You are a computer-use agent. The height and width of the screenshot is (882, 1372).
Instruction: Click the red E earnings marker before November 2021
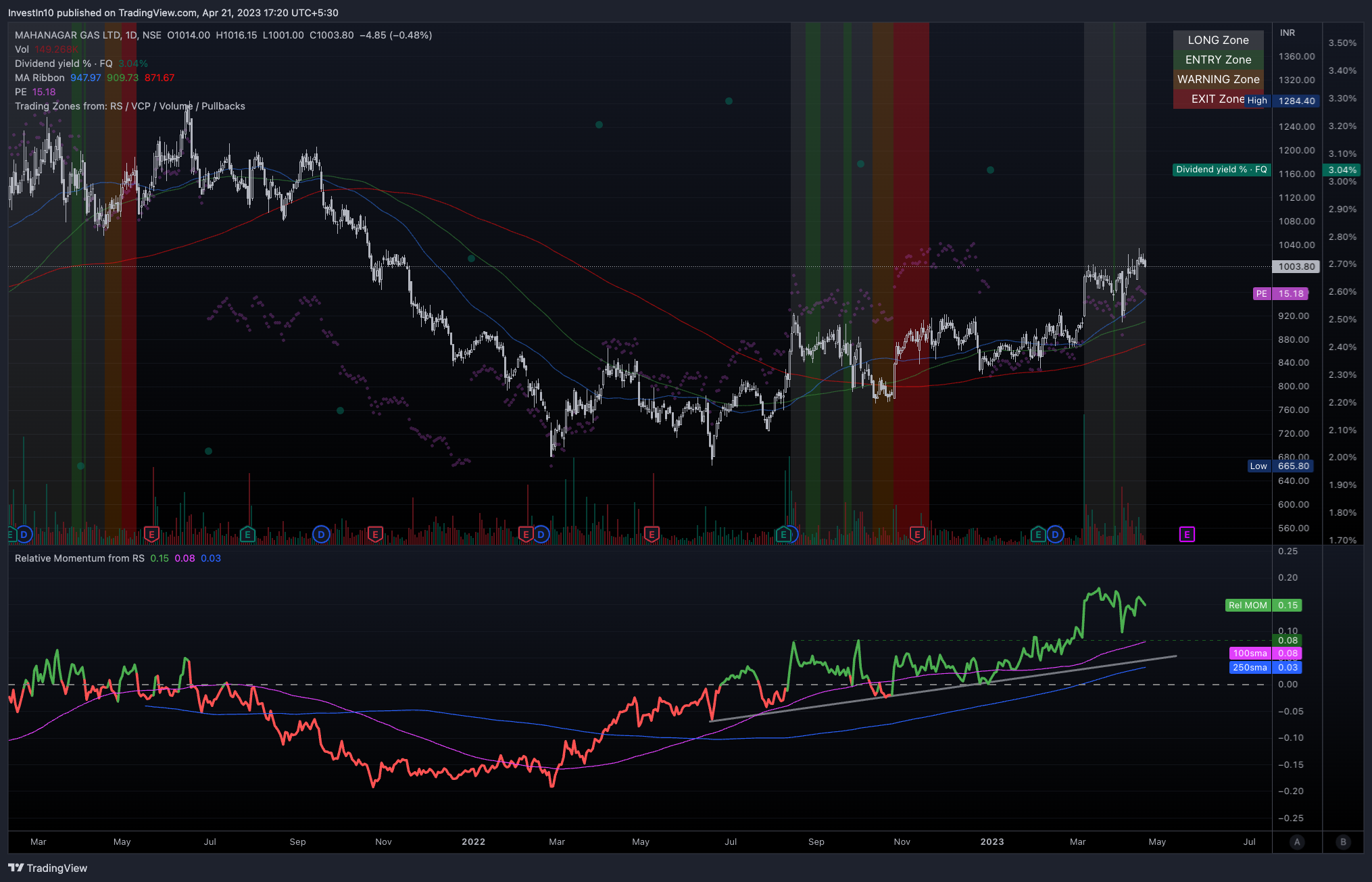[375, 535]
